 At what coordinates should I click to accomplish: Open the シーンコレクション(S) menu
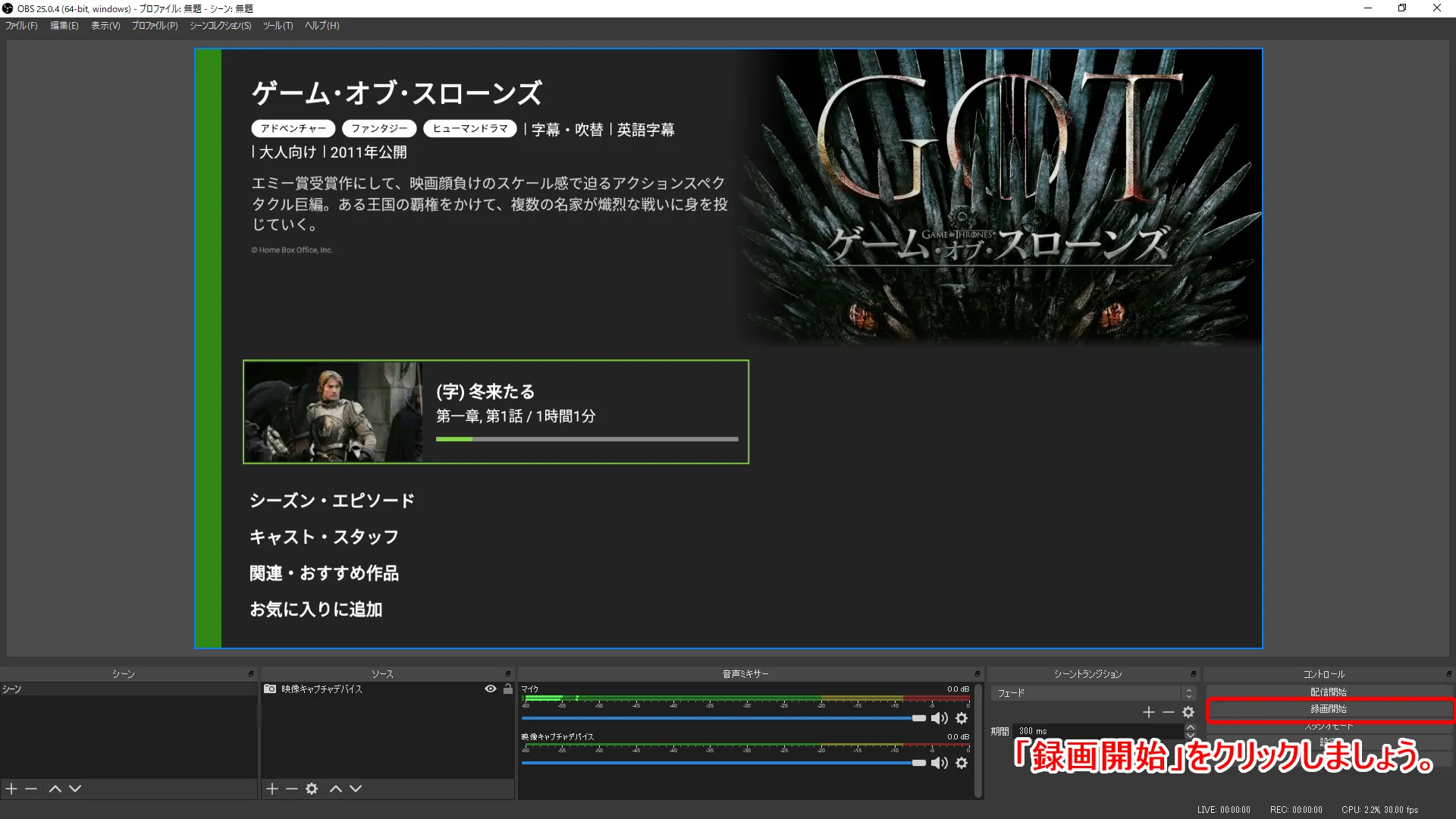pyautogui.click(x=220, y=26)
